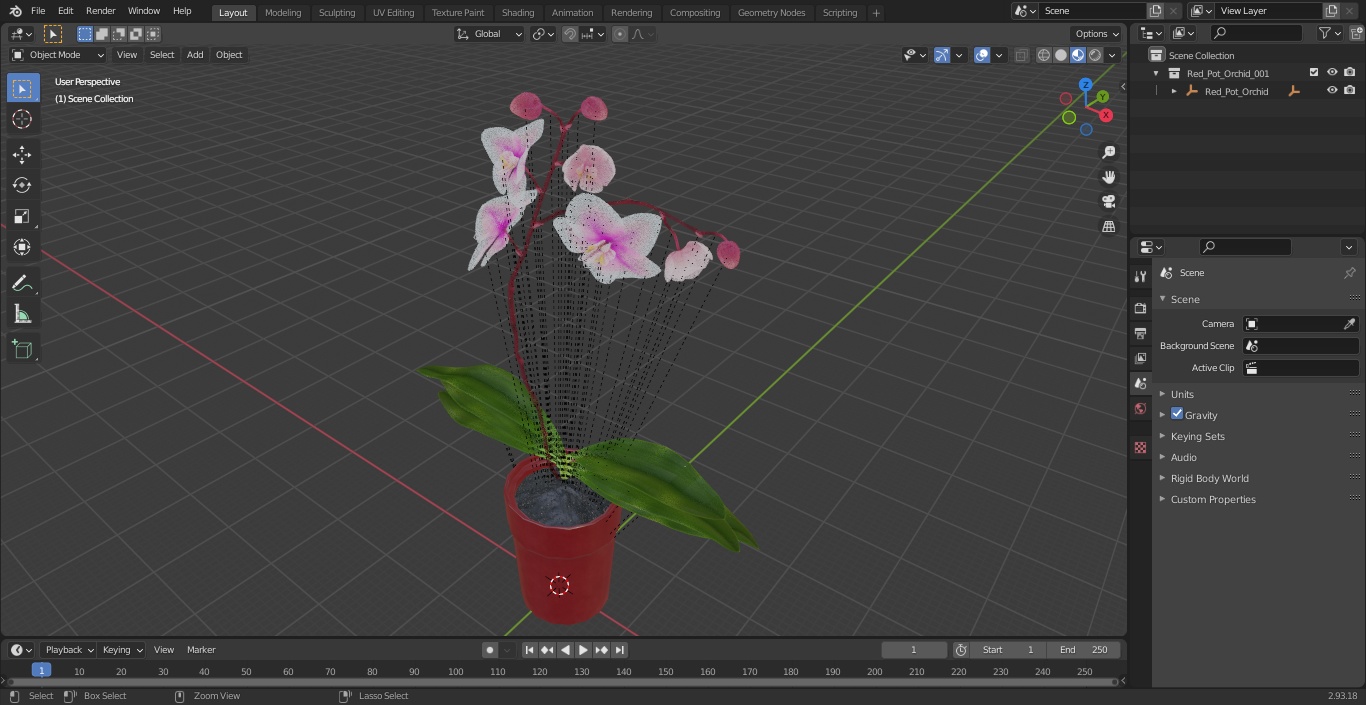
Task: Toggle camera view icon in viewport
Action: coord(1109,202)
